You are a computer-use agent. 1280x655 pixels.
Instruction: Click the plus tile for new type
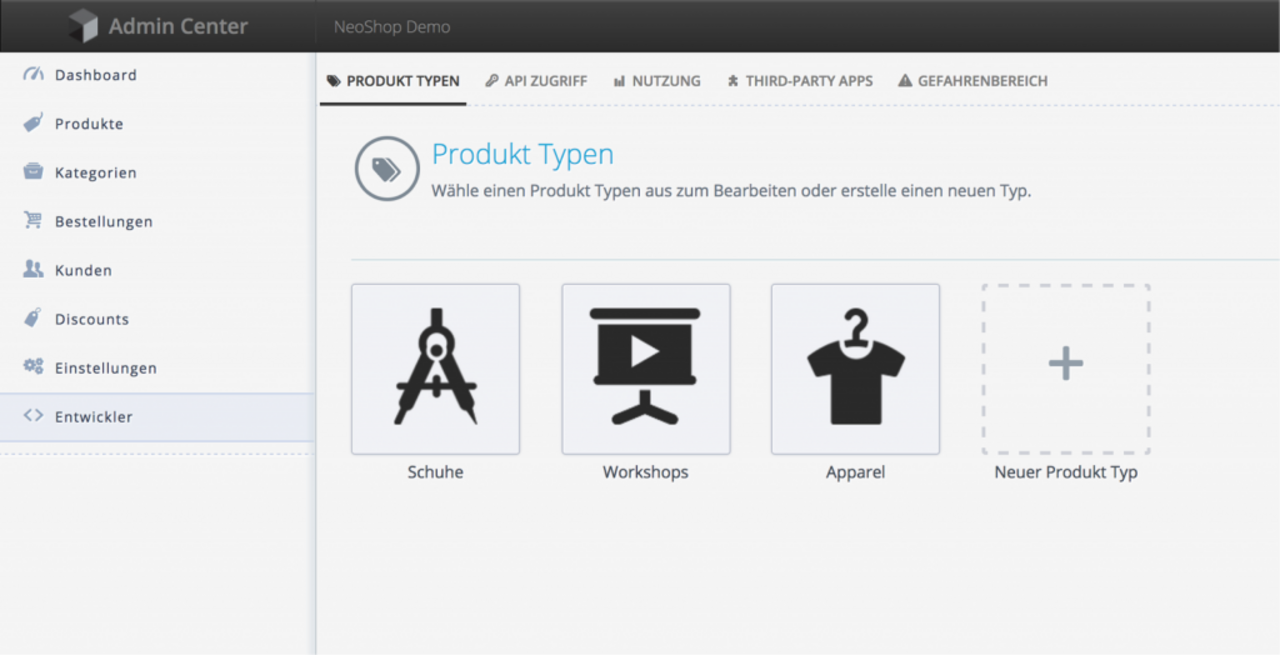click(x=1065, y=369)
